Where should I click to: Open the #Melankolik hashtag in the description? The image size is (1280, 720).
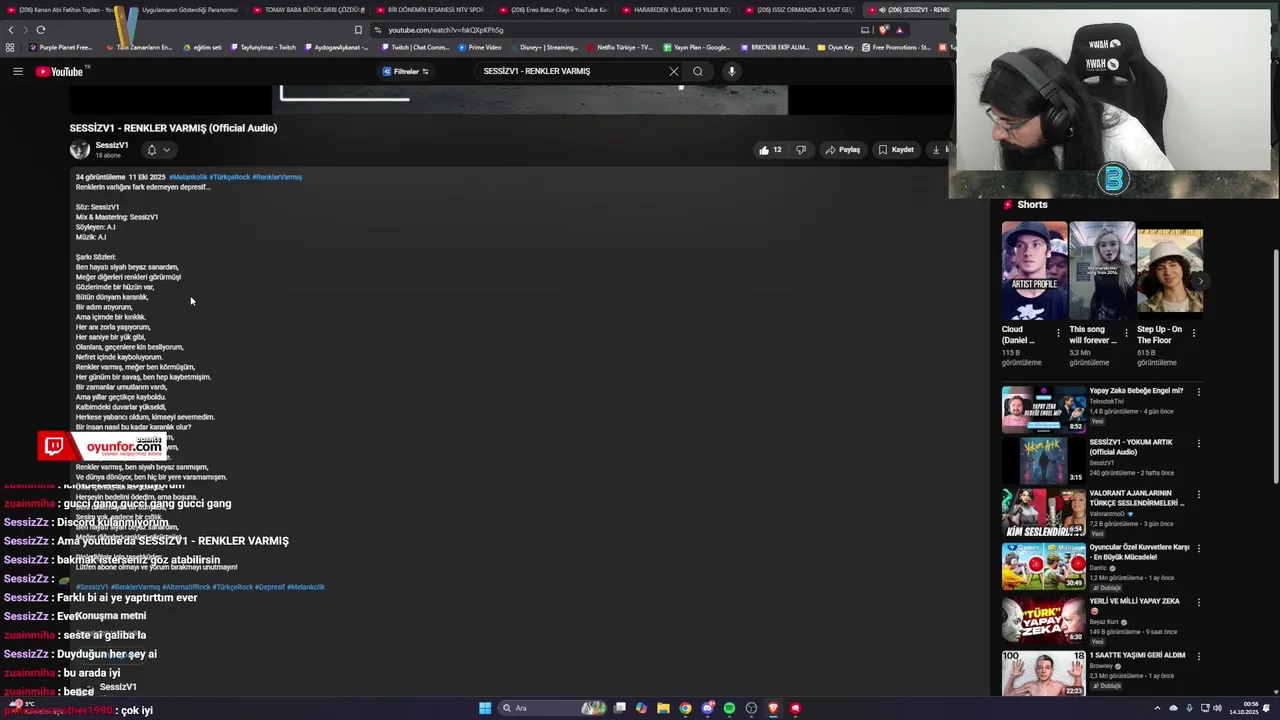click(x=188, y=177)
